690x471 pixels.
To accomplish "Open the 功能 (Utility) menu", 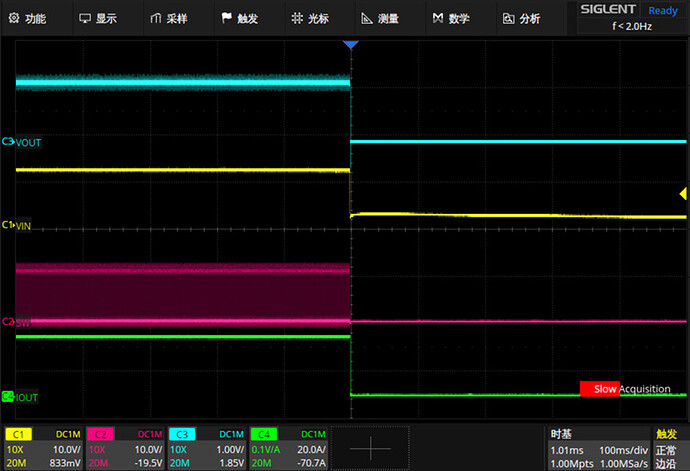I will pyautogui.click(x=37, y=18).
